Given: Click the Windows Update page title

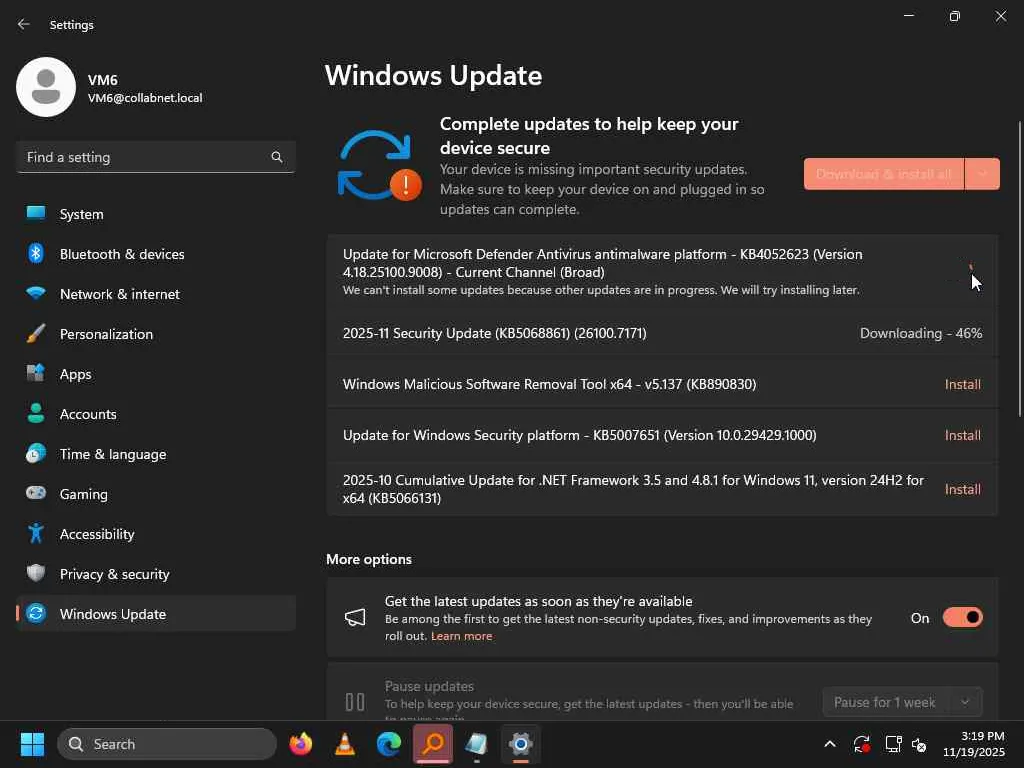Looking at the screenshot, I should tap(434, 76).
